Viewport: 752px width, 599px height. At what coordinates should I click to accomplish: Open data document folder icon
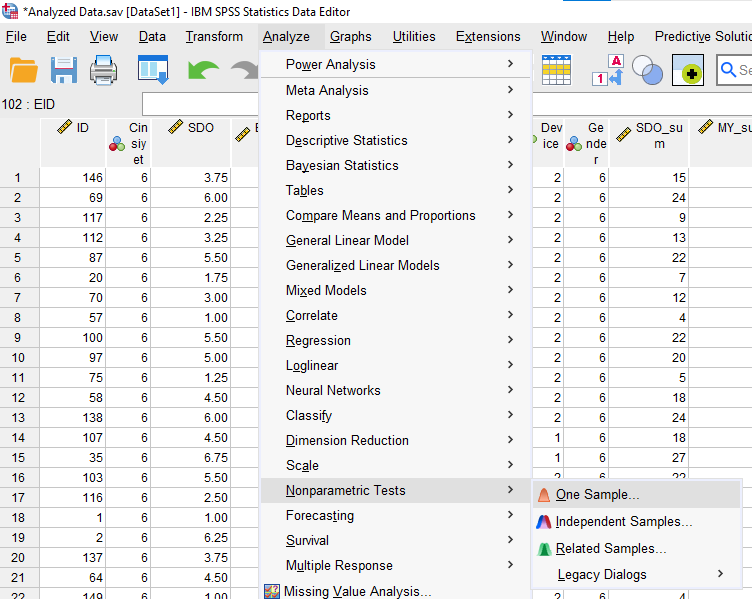pos(24,70)
